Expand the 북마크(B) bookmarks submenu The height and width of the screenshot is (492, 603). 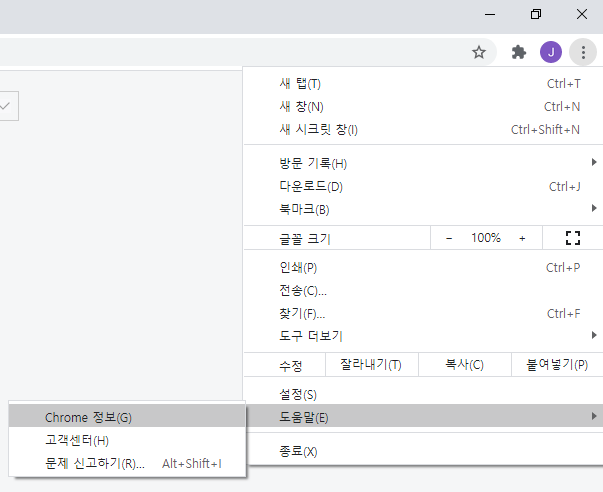click(423, 210)
